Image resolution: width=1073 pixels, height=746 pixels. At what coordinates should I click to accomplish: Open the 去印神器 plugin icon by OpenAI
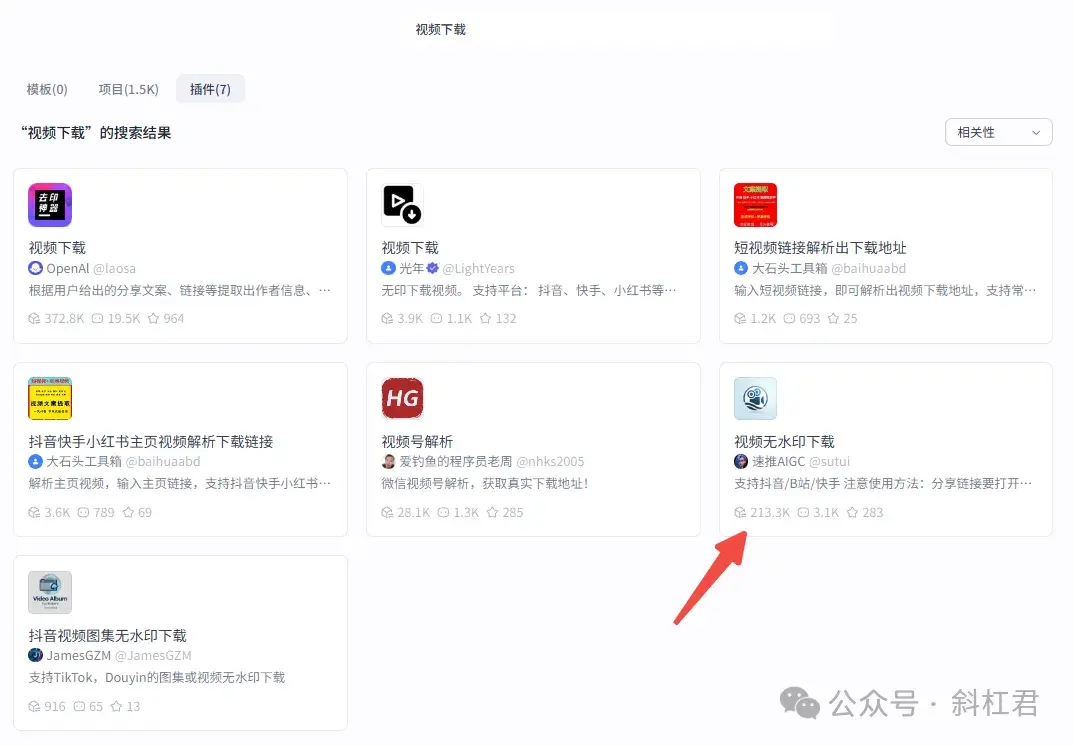click(x=50, y=205)
